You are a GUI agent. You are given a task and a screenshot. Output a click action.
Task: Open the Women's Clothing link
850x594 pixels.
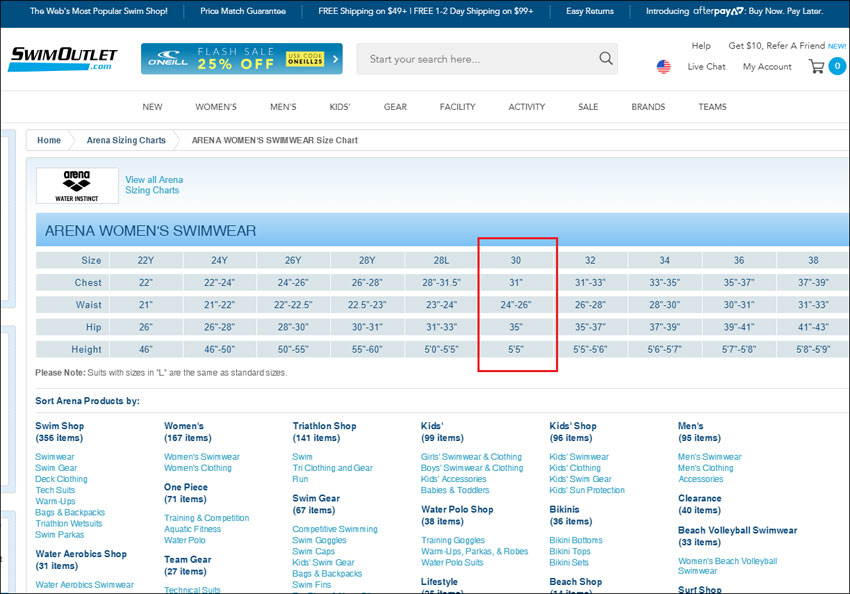(198, 468)
